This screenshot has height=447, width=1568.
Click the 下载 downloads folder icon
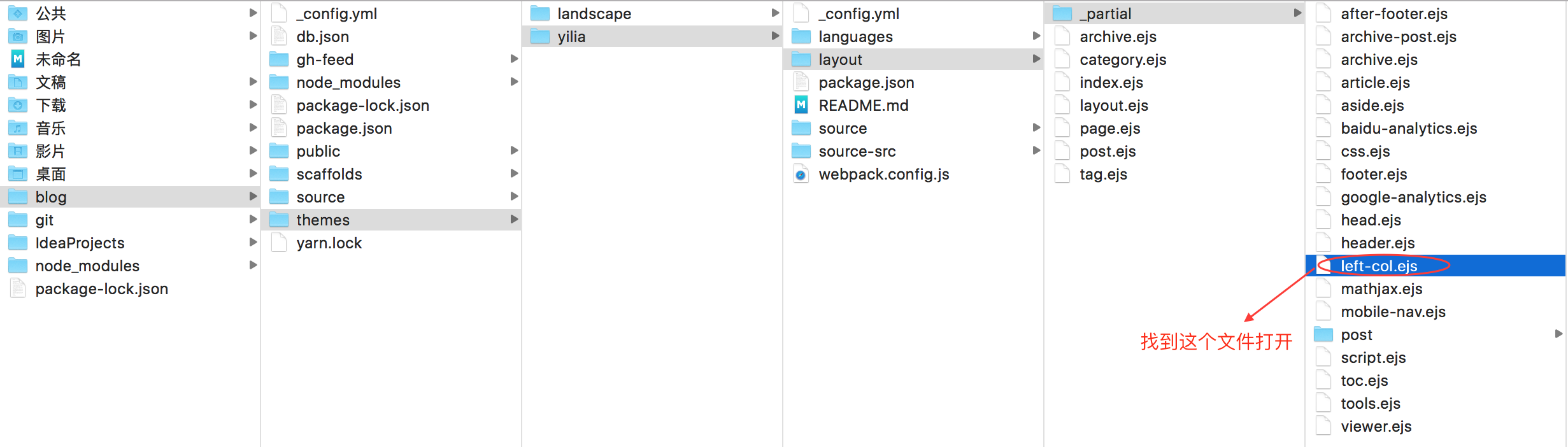click(x=18, y=105)
